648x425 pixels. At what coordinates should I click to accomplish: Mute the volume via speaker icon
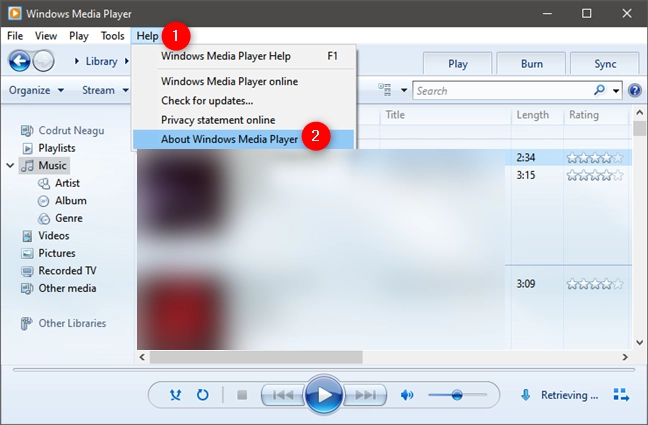(x=407, y=395)
